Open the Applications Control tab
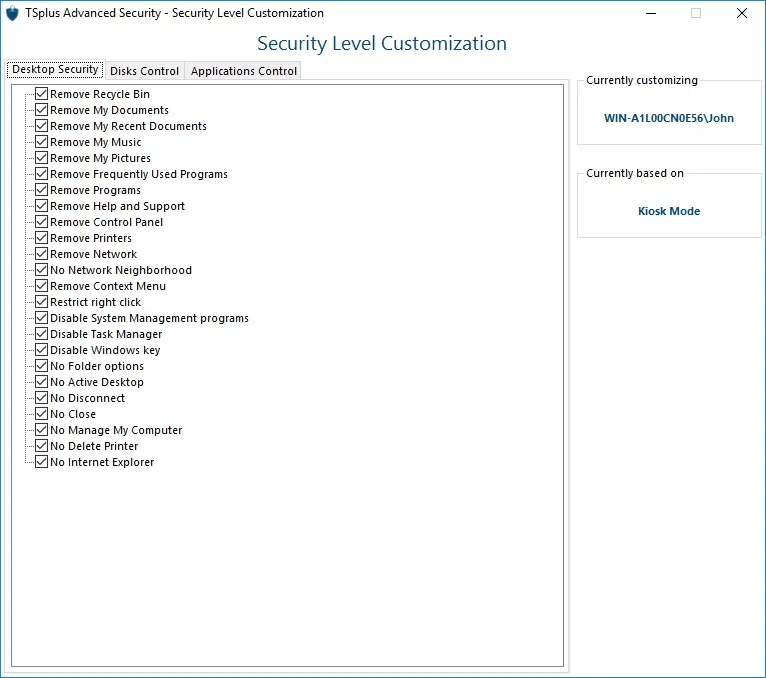 [244, 71]
